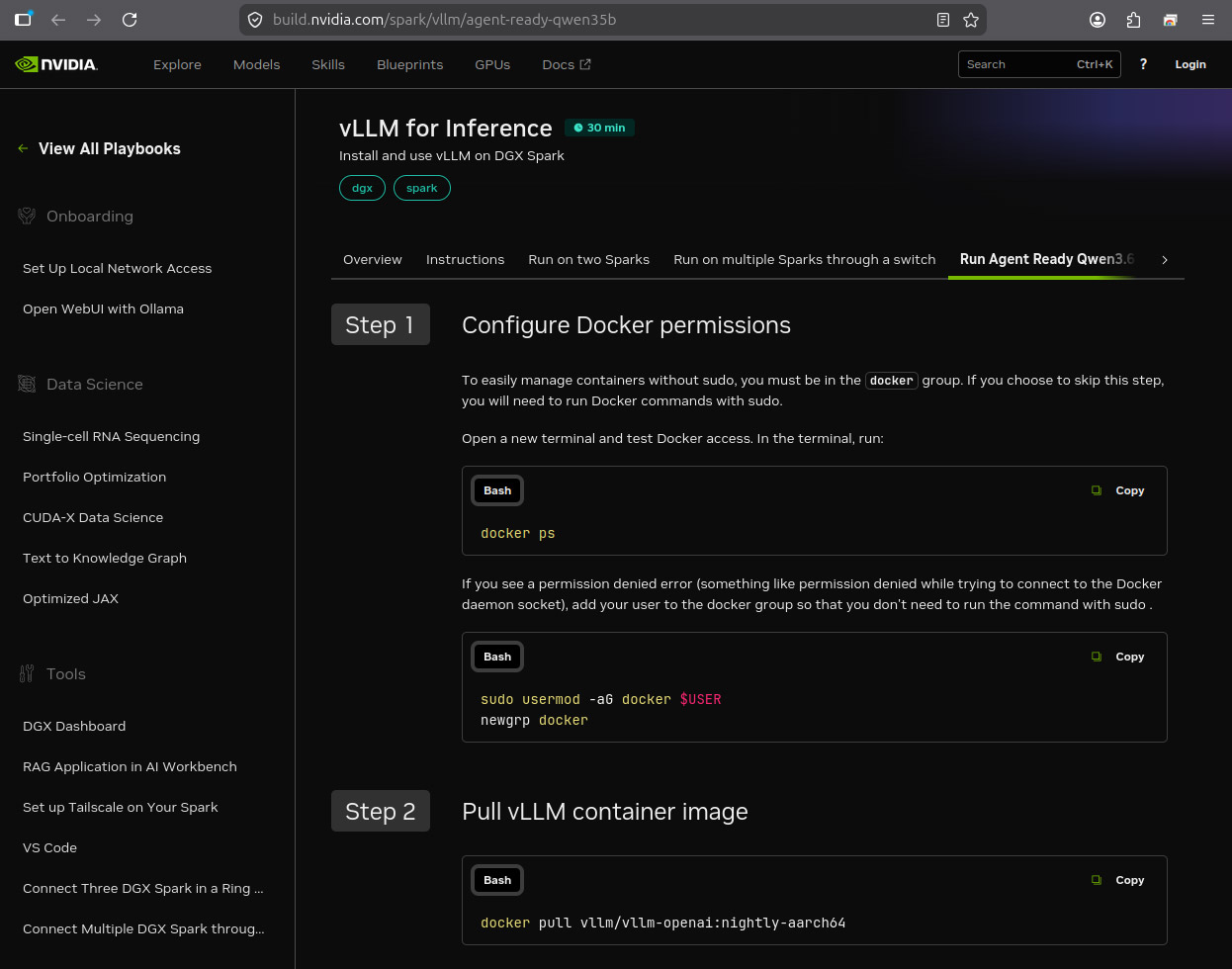Open DGX Dashboard playbook
The width and height of the screenshot is (1232, 969).
click(74, 726)
